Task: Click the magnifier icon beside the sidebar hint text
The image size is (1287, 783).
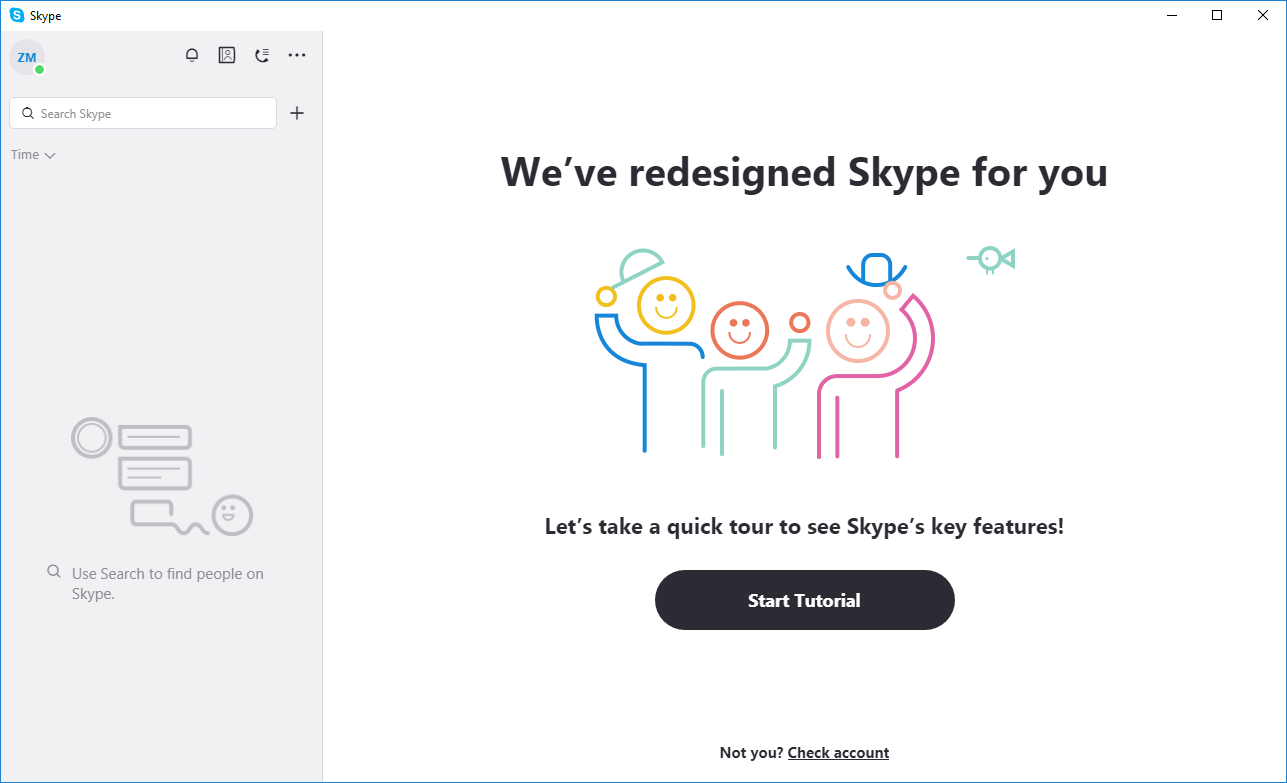Action: pos(53,570)
